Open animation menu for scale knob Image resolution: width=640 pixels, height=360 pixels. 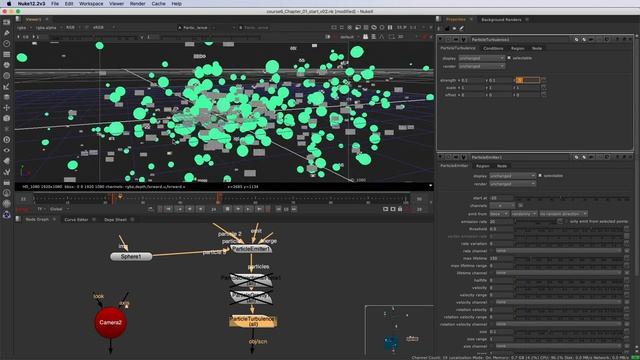point(543,88)
